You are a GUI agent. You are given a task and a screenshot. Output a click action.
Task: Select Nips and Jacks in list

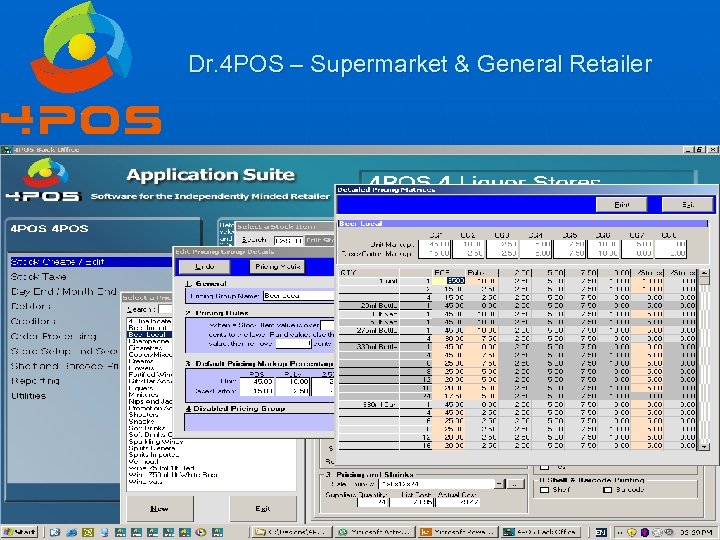(150, 401)
